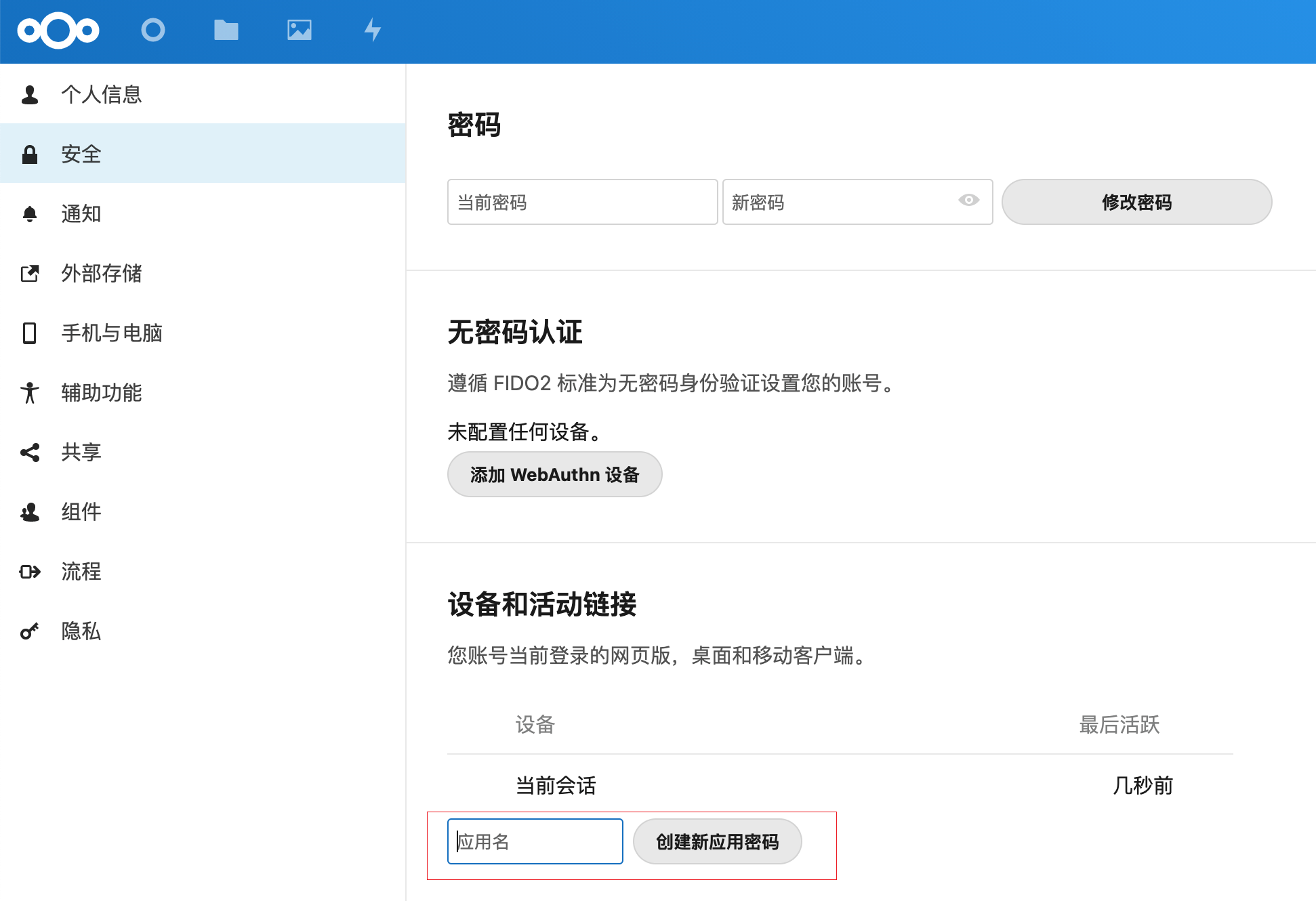
Task: Click 创建新应用密码 button
Action: point(717,842)
